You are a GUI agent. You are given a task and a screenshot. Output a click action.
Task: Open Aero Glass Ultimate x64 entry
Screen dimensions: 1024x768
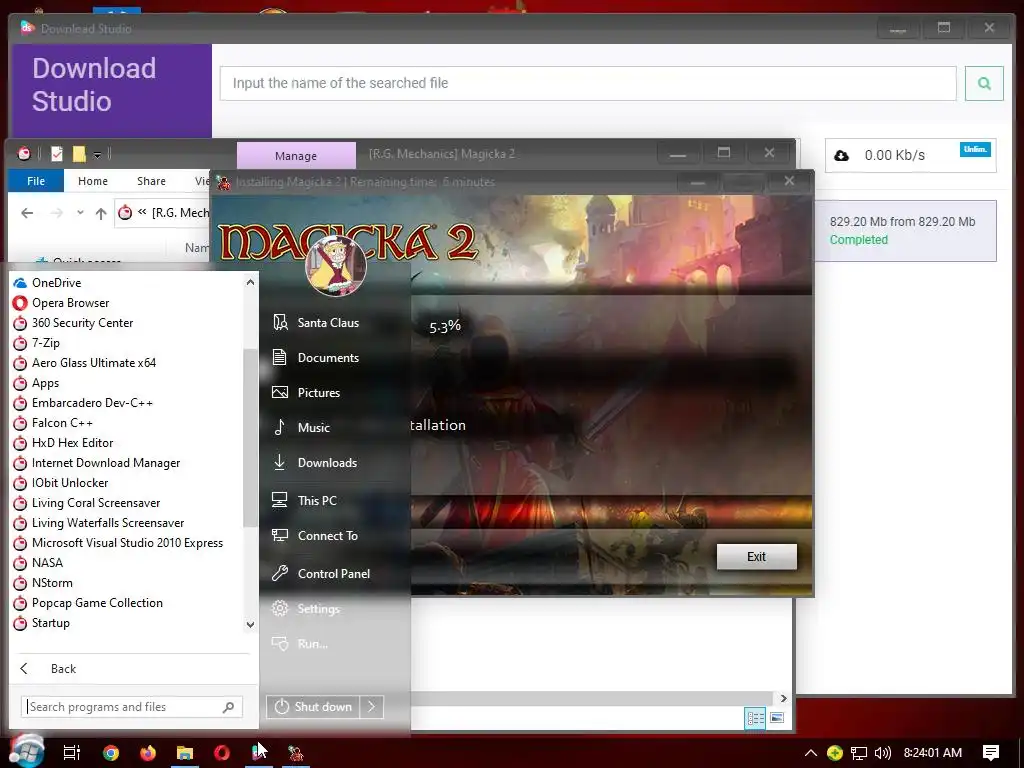[x=84, y=363]
